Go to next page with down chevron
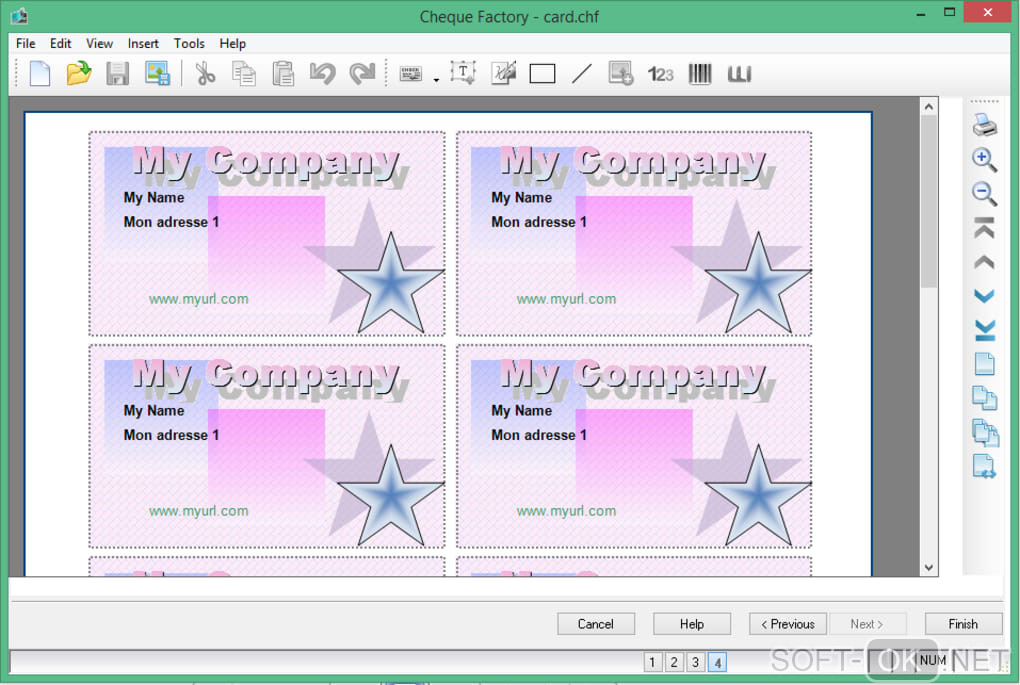 pos(984,296)
